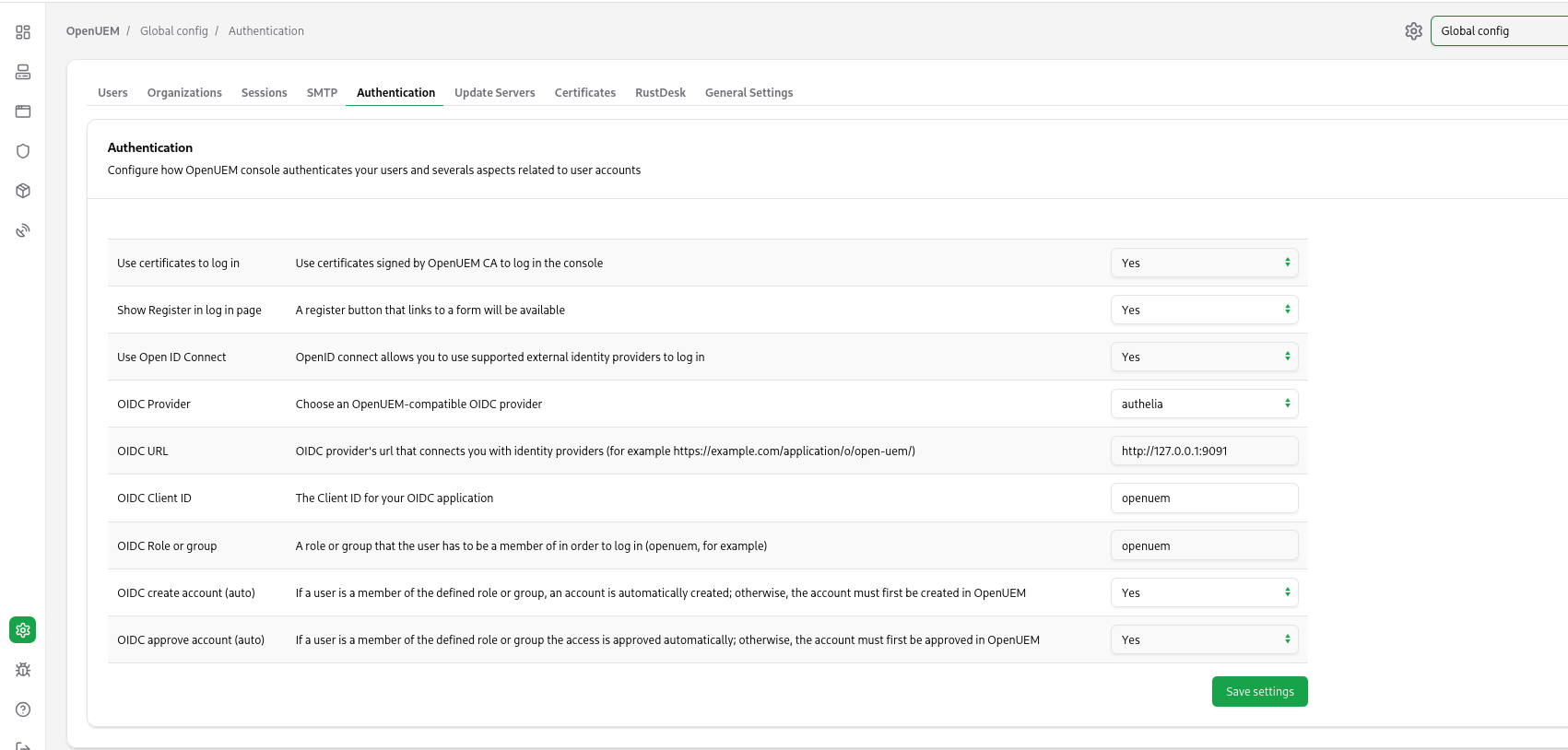This screenshot has width=1568, height=750.
Task: Click the satellite dish icon in sidebar
Action: point(23,230)
